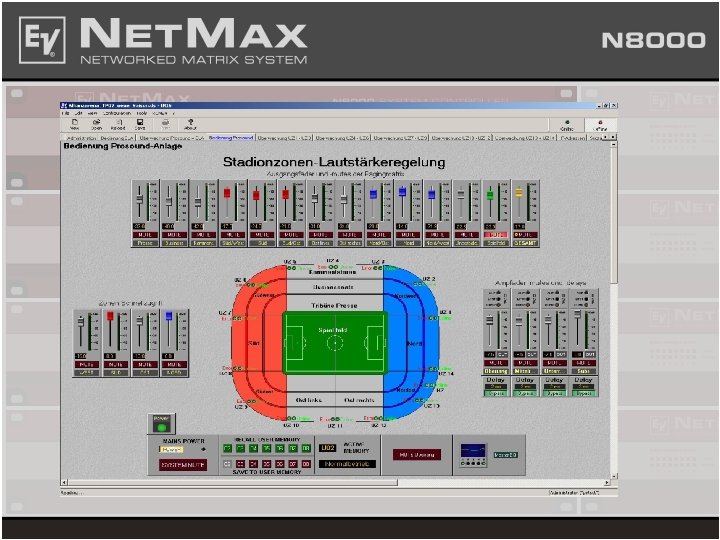Click Save To User Memory button 08
The height and width of the screenshot is (540, 720).
[x=306, y=464]
